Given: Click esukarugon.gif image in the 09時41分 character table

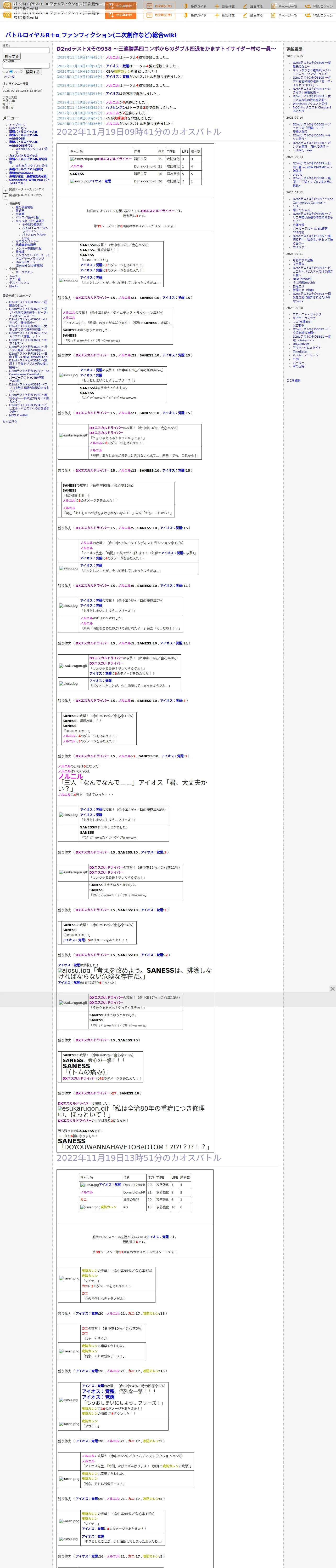Looking at the screenshot, I should point(84,159).
